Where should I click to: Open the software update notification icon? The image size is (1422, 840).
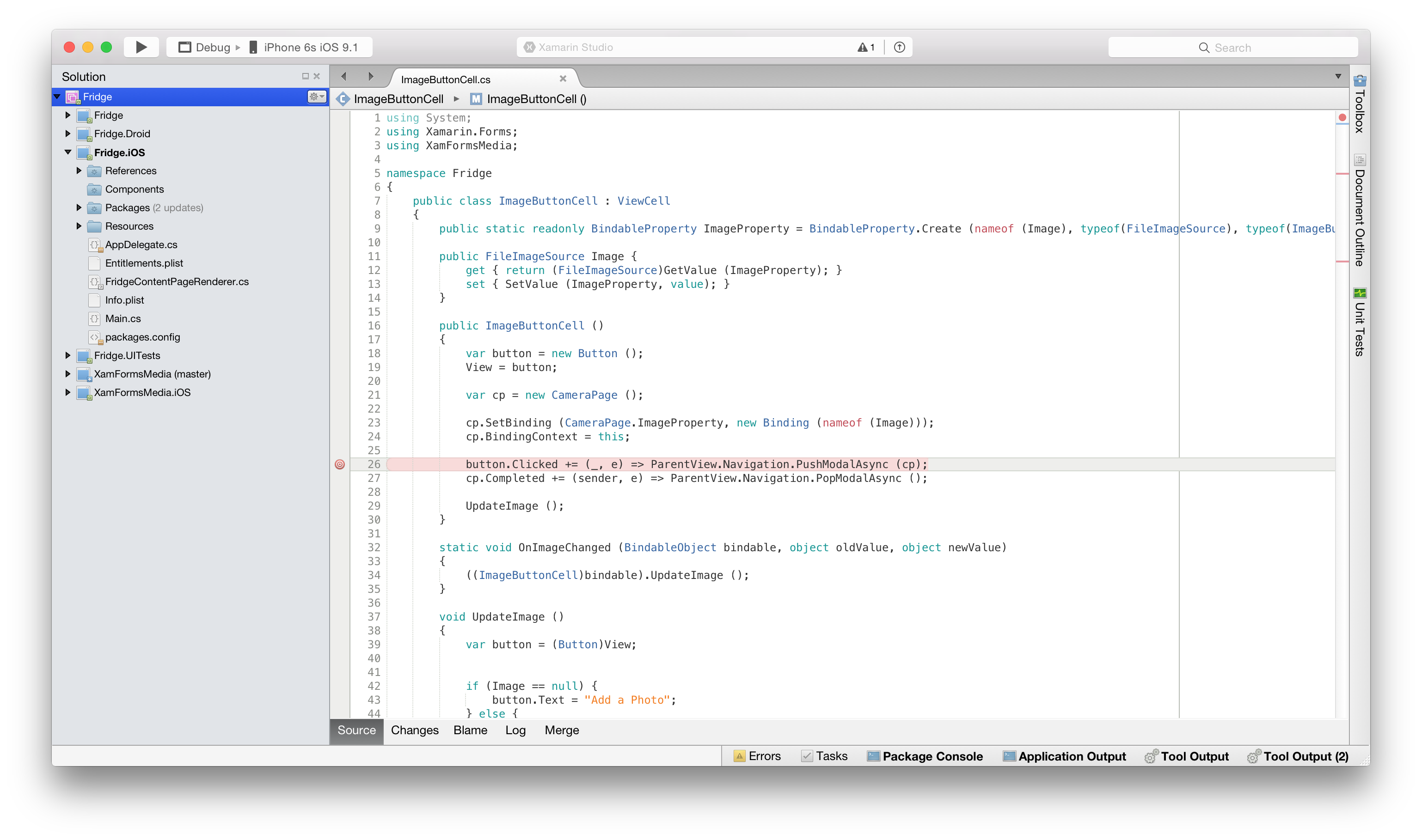(x=899, y=47)
